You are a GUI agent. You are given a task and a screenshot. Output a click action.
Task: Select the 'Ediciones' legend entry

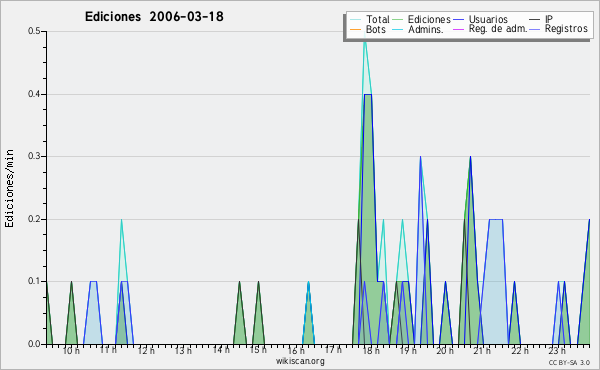tap(422, 19)
